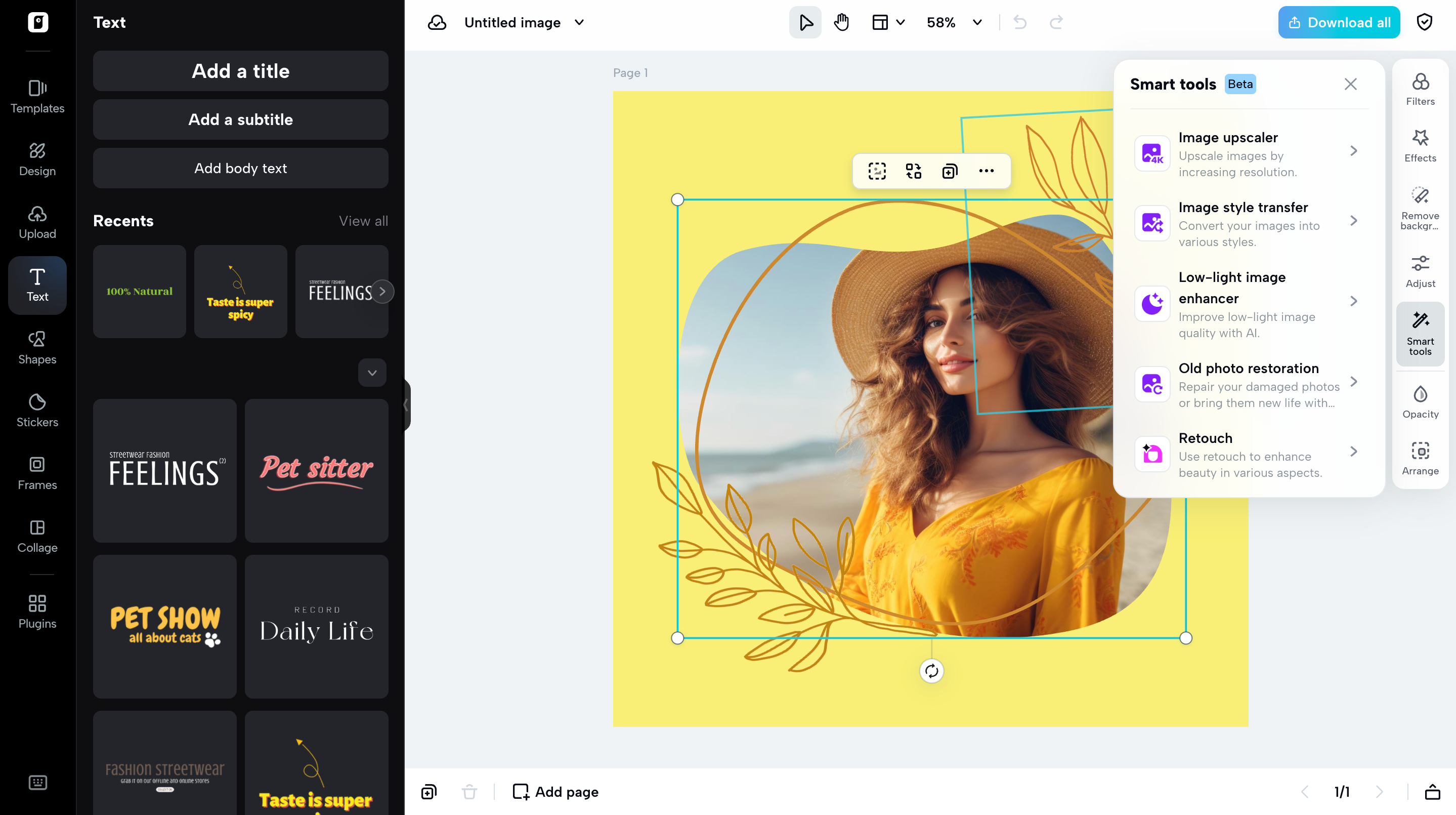This screenshot has height=815, width=1456.
Task: Click the Download all button
Action: (1339, 22)
